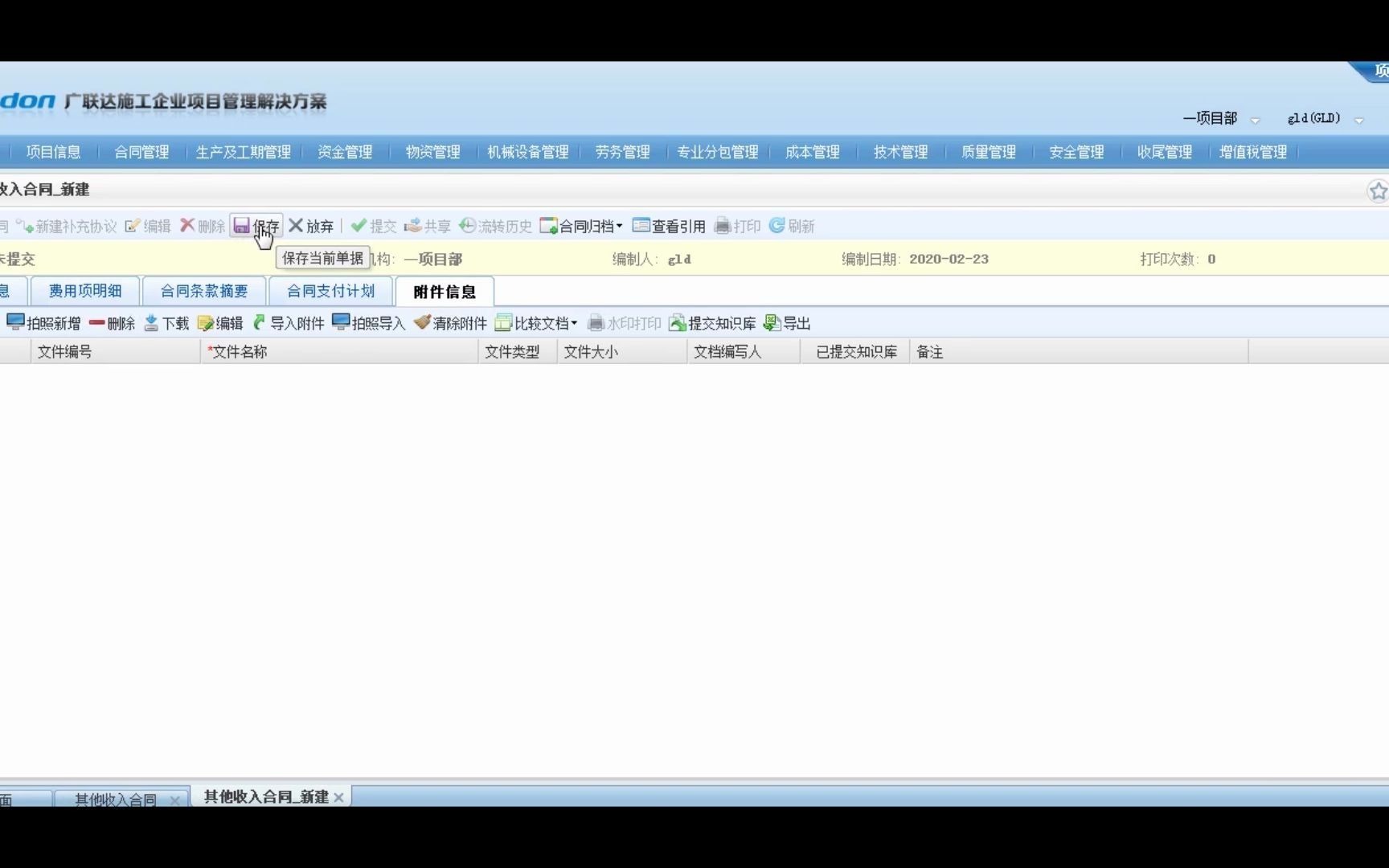Select 附件信息 tab
This screenshot has width=1389, height=868.
pyautogui.click(x=445, y=292)
